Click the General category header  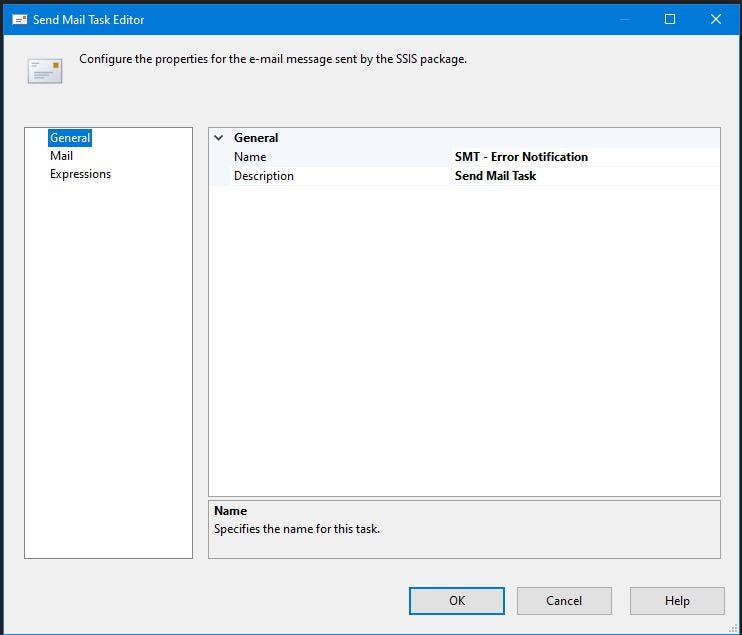click(256, 138)
